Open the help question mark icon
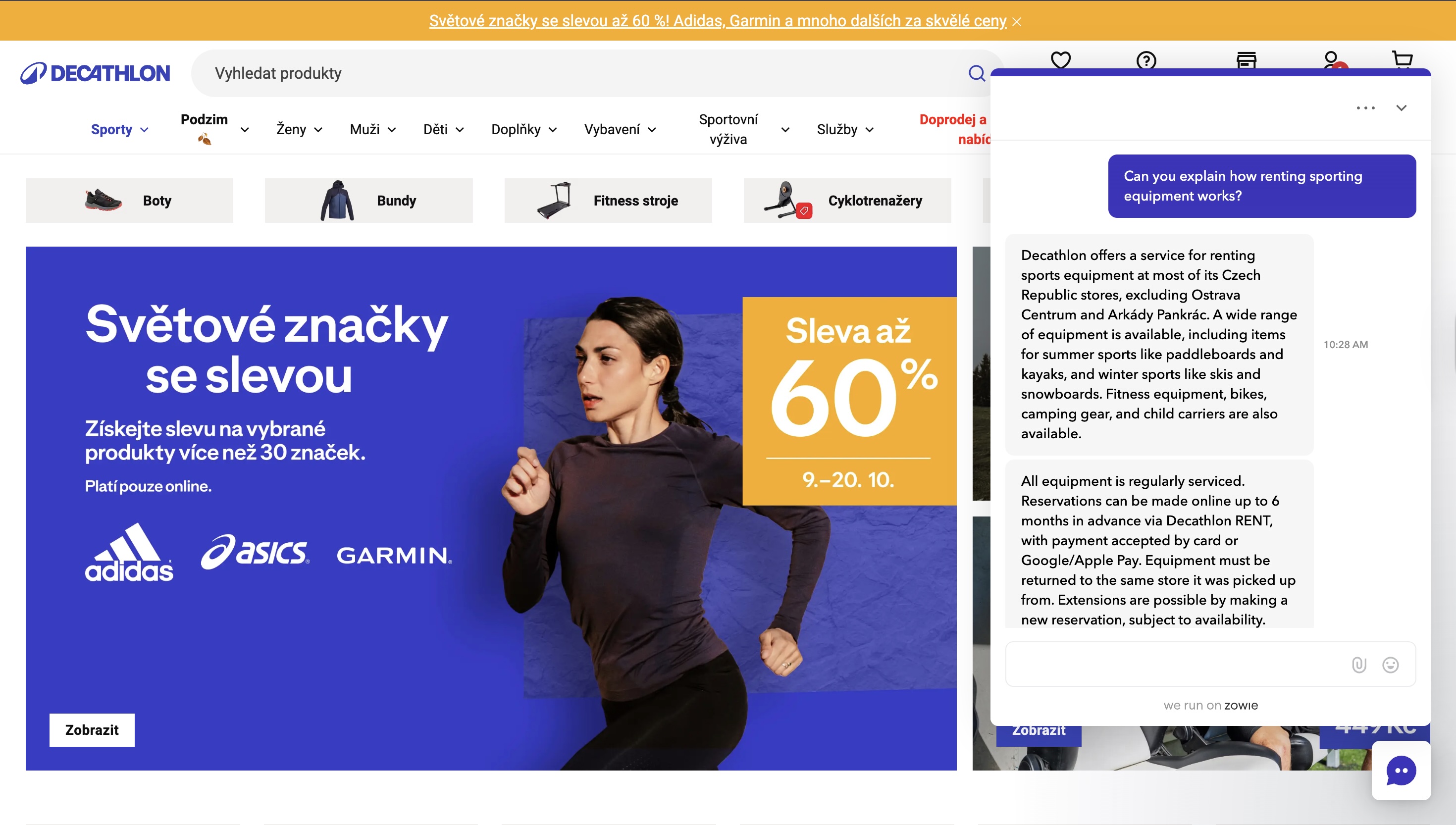The width and height of the screenshot is (1456, 825). click(x=1146, y=59)
